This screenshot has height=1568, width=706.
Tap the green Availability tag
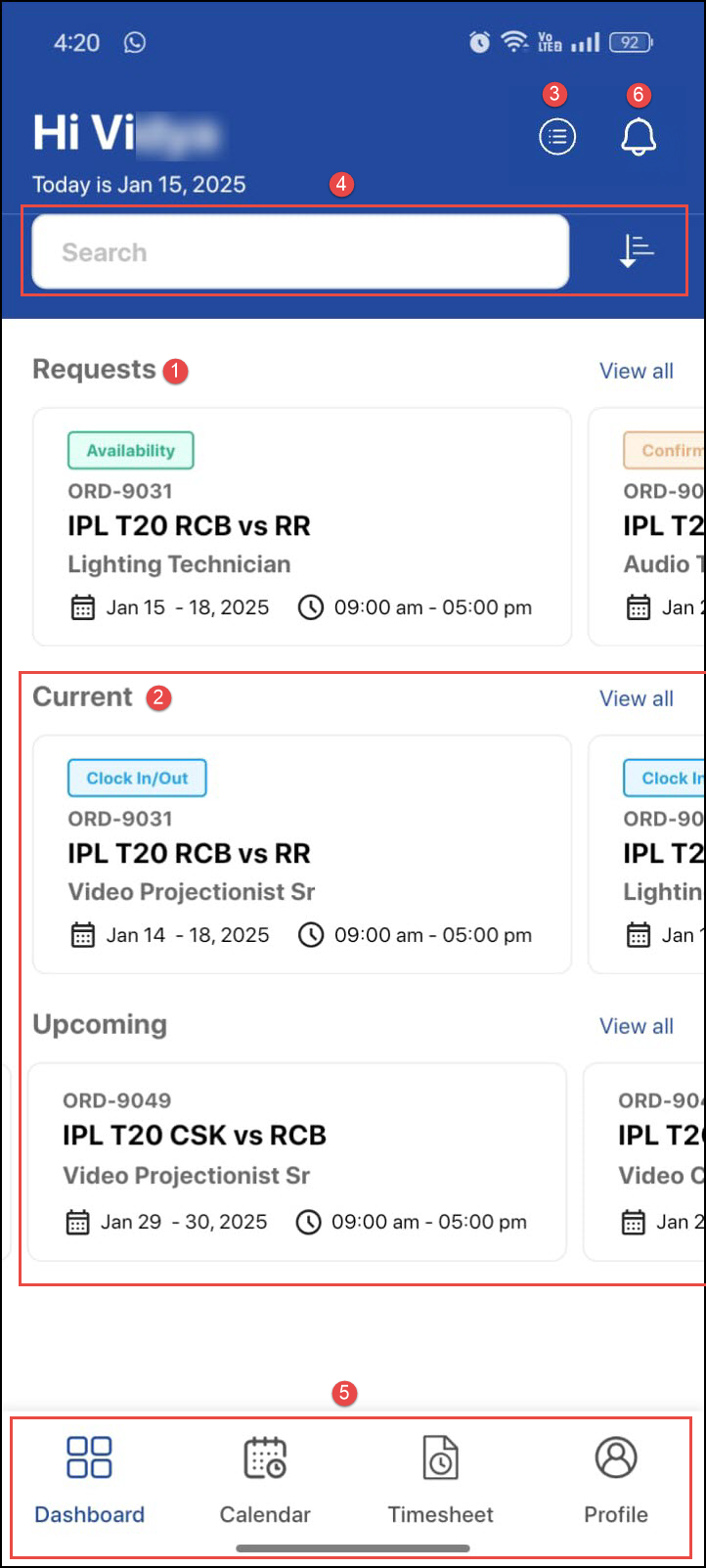[x=130, y=450]
